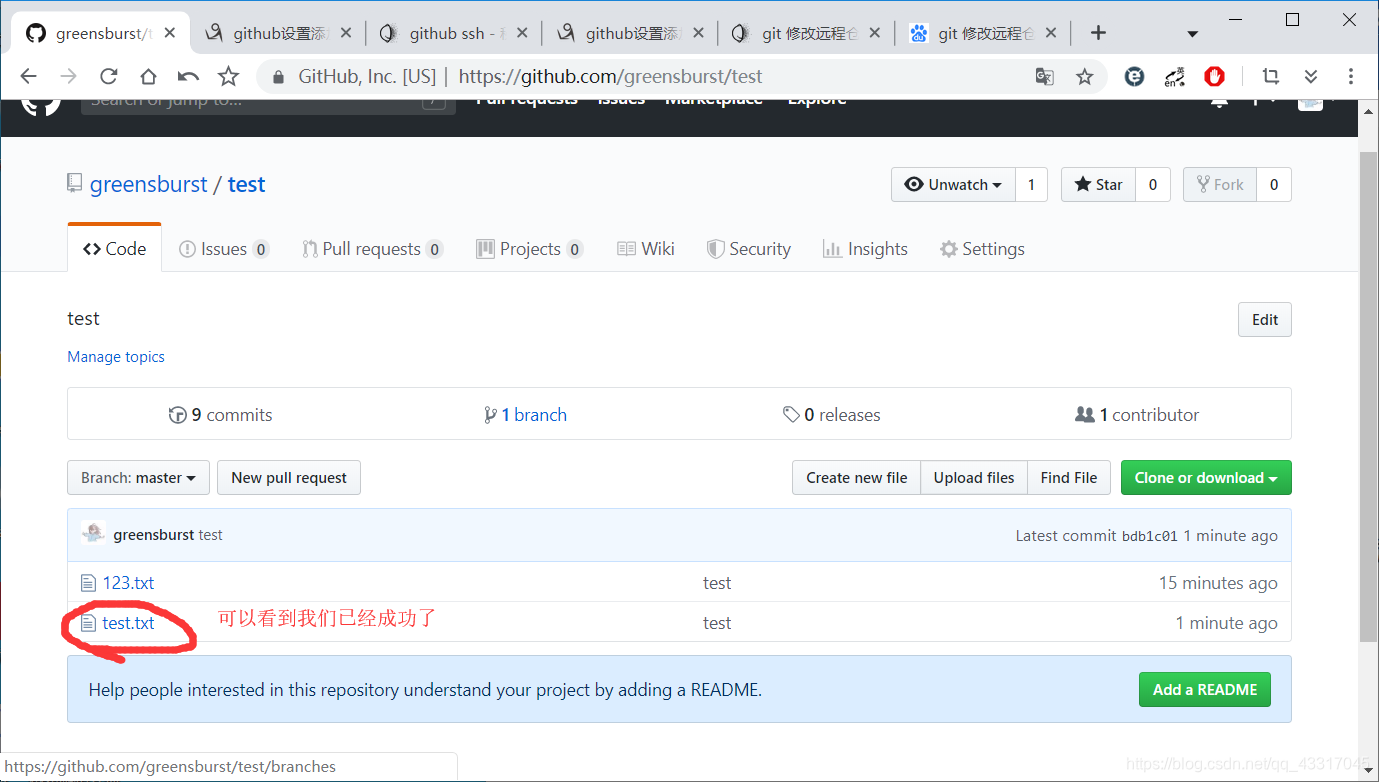Open the greensburst owner link
The image size is (1379, 782).
pyautogui.click(x=149, y=184)
